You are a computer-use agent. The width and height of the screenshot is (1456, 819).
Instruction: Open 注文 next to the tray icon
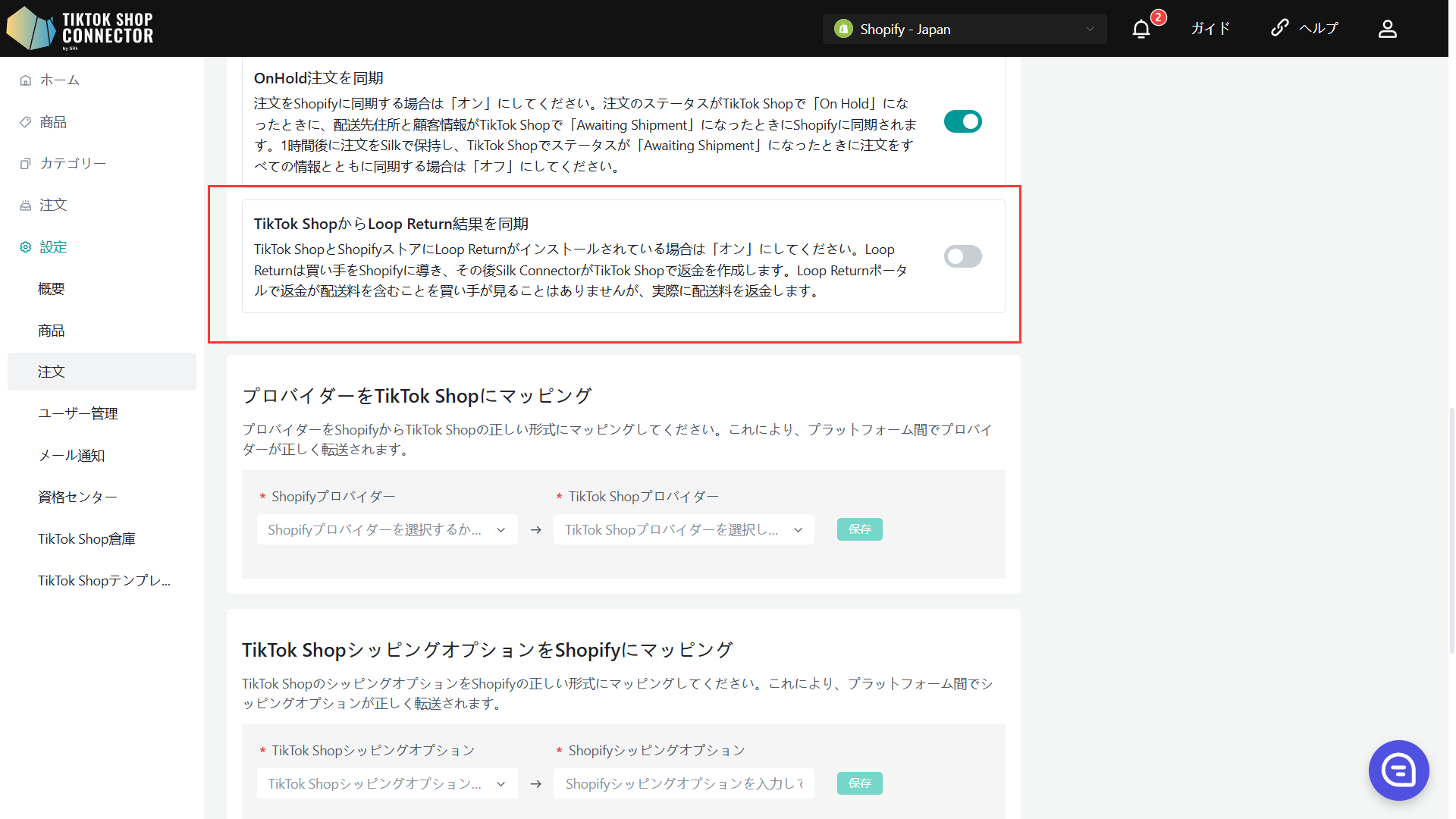pyautogui.click(x=53, y=206)
